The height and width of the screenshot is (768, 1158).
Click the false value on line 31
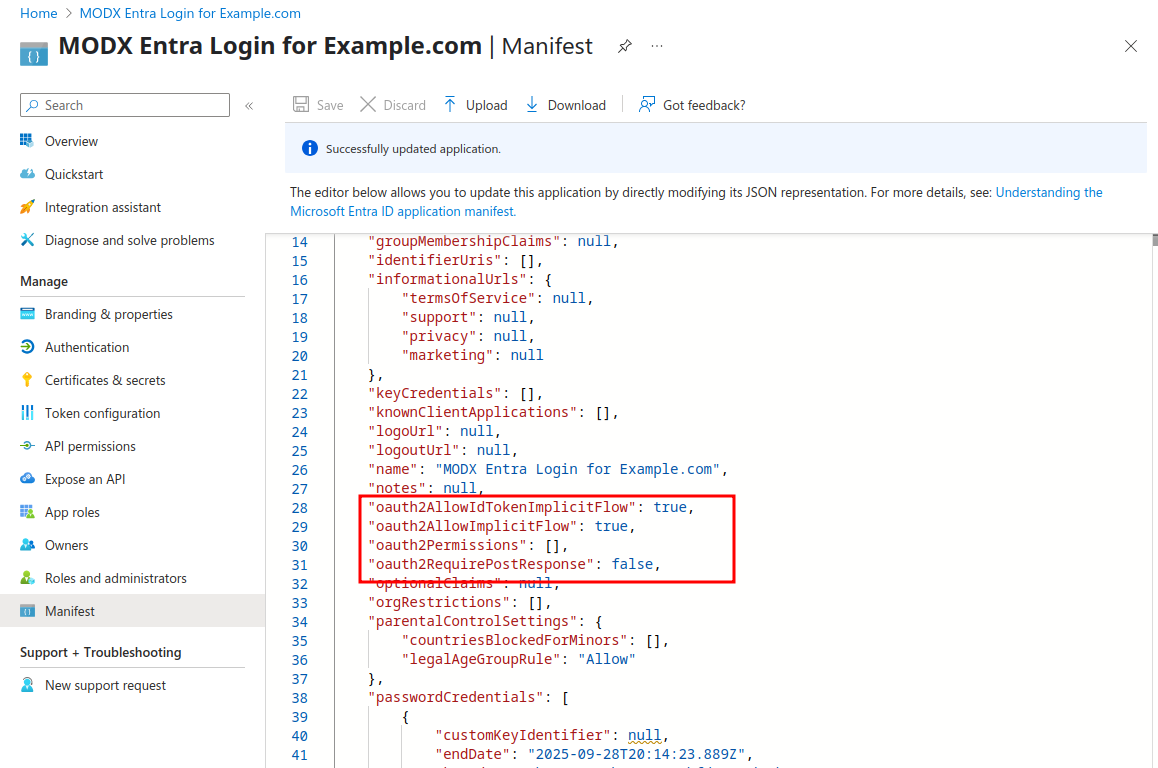click(632, 564)
